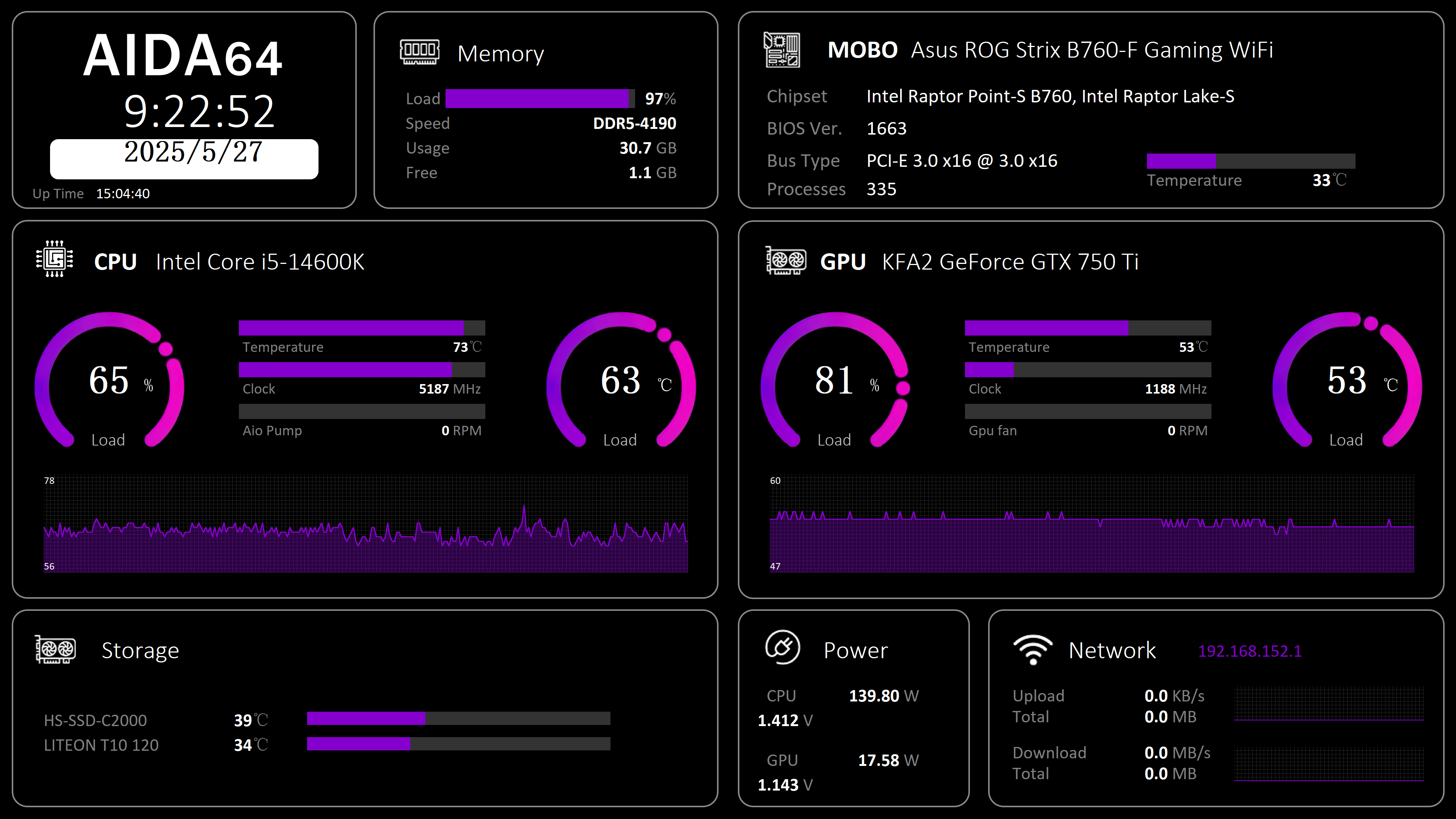Click the Power plug icon
The height and width of the screenshot is (819, 1456).
tap(782, 647)
